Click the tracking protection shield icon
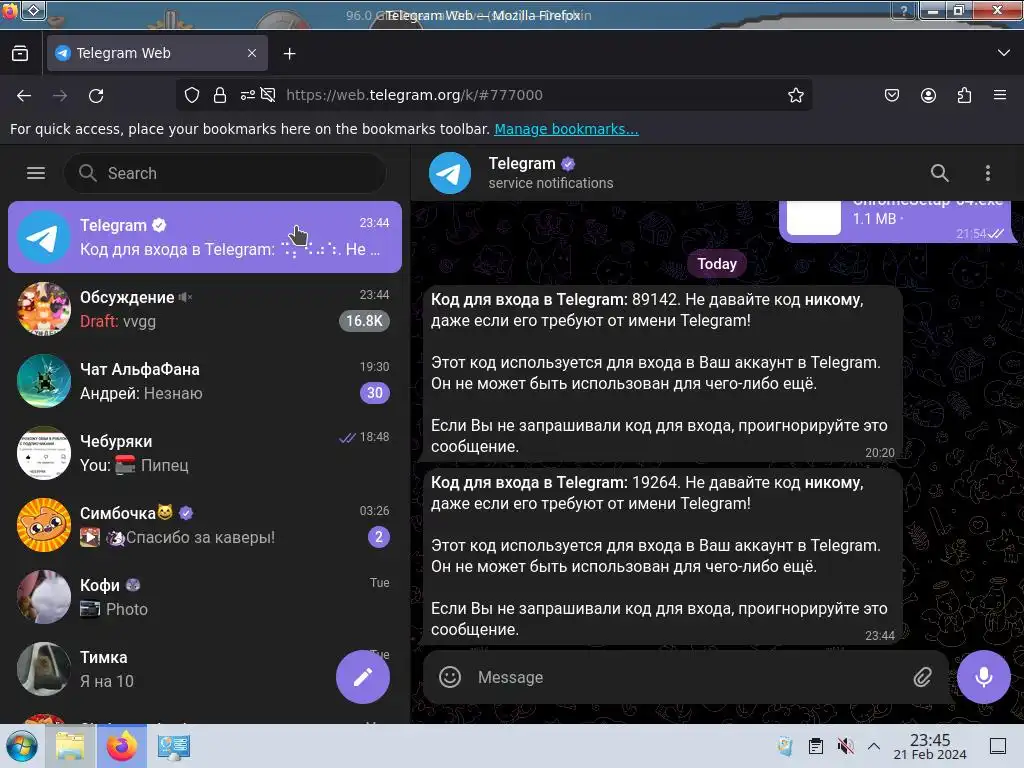Viewport: 1024px width, 768px height. 191,95
